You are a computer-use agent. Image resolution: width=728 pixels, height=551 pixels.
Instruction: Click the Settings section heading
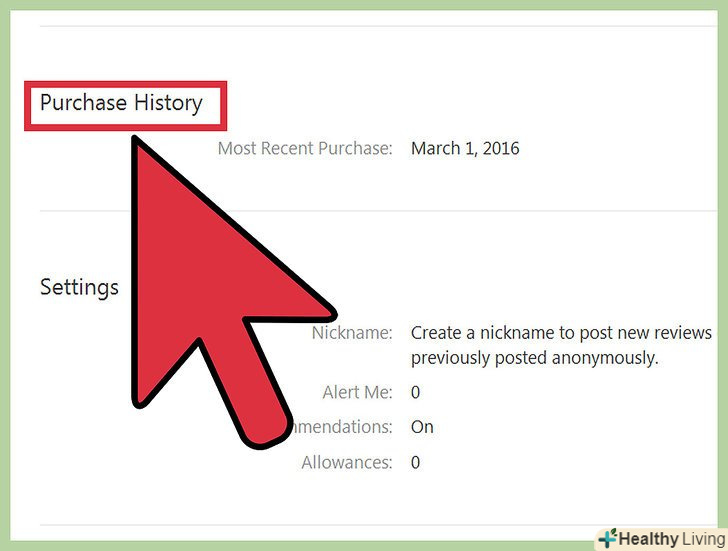pos(79,287)
